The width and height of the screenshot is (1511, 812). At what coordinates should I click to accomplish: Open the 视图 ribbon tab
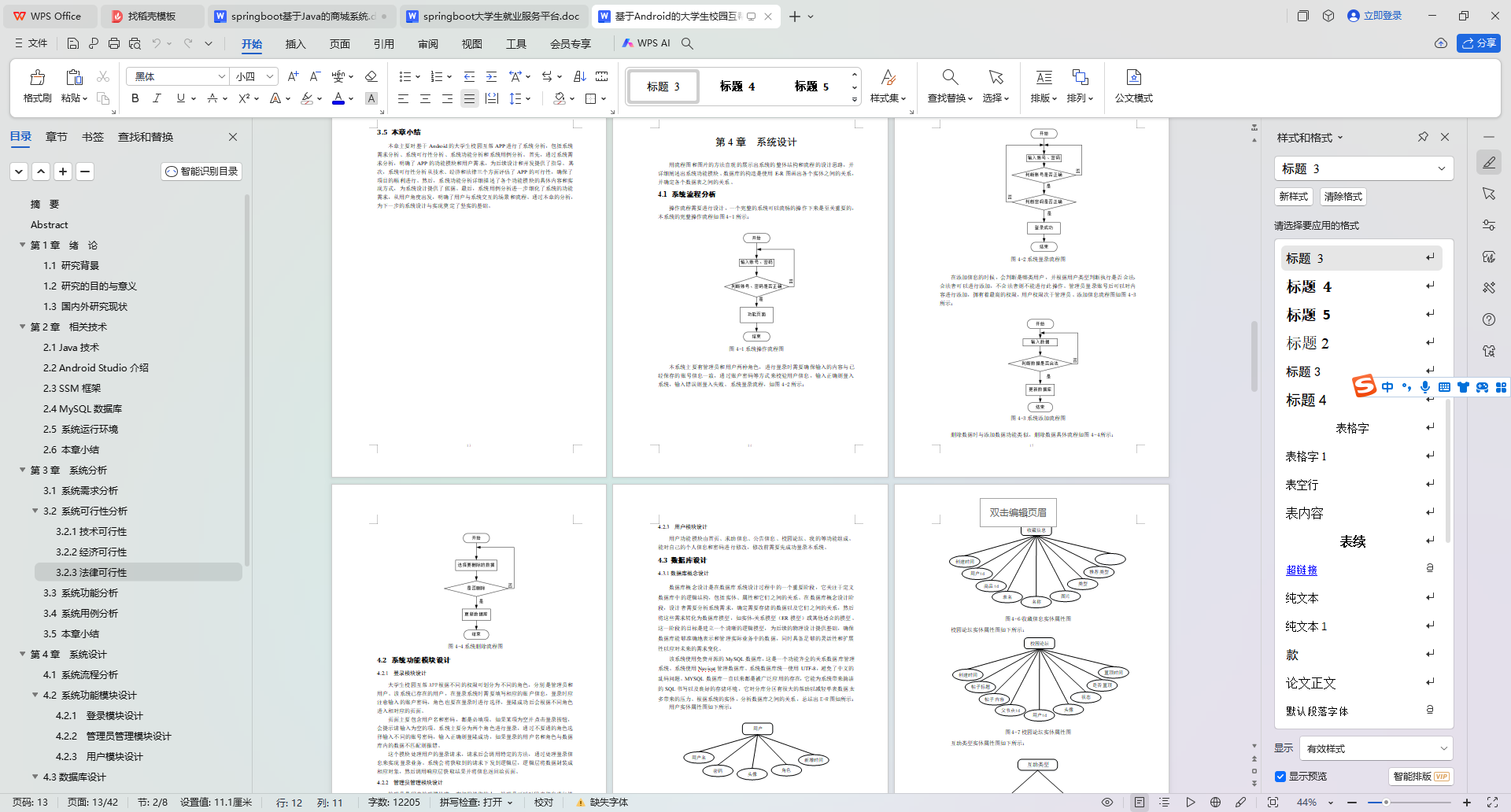(x=471, y=44)
